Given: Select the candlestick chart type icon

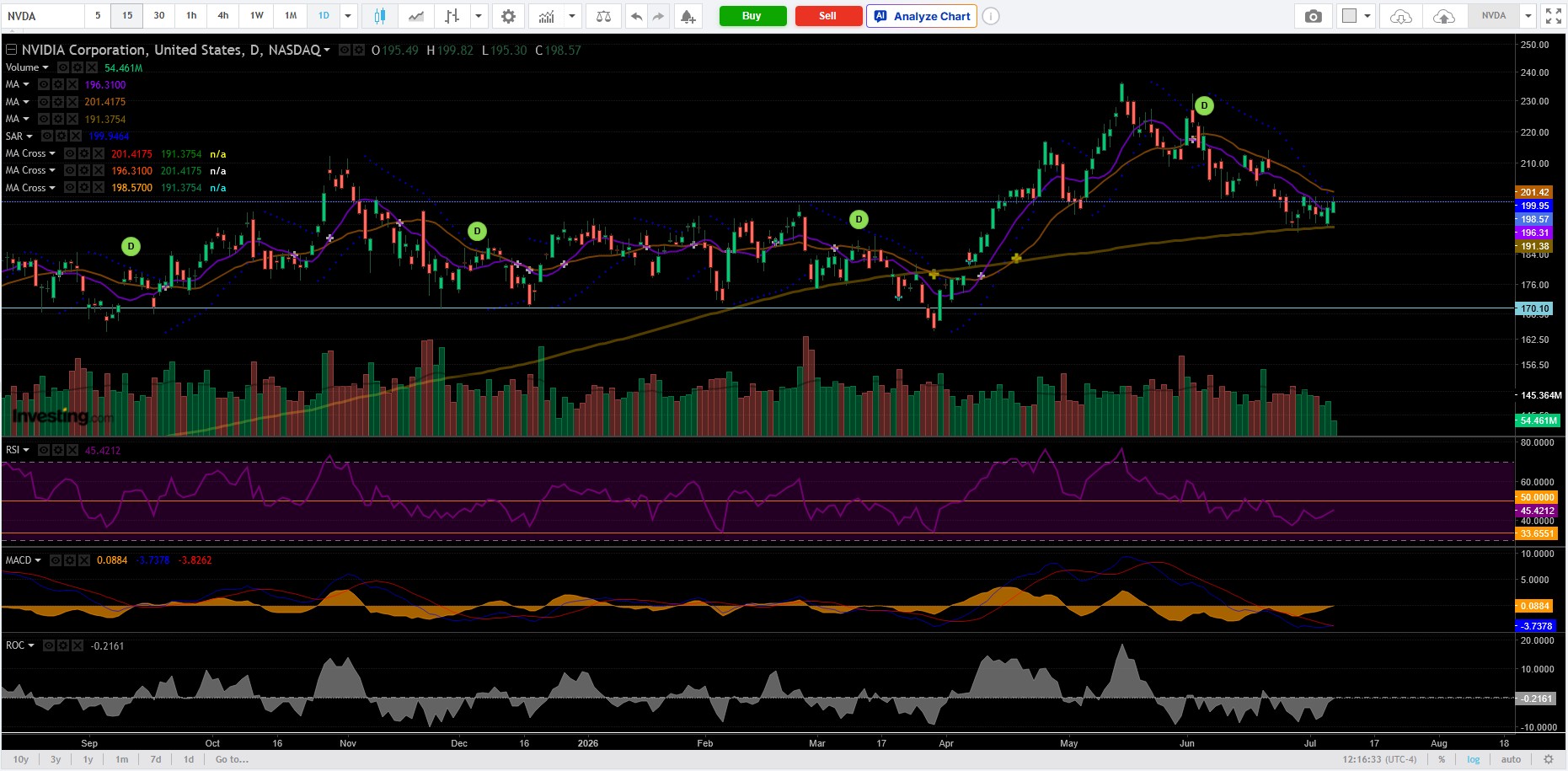Looking at the screenshot, I should coord(380,16).
